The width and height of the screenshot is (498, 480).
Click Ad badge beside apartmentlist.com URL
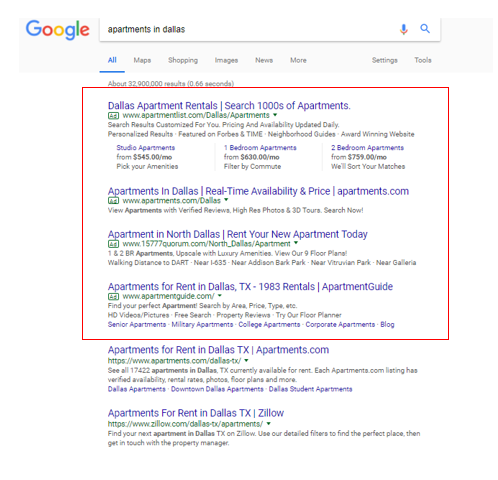coord(113,116)
